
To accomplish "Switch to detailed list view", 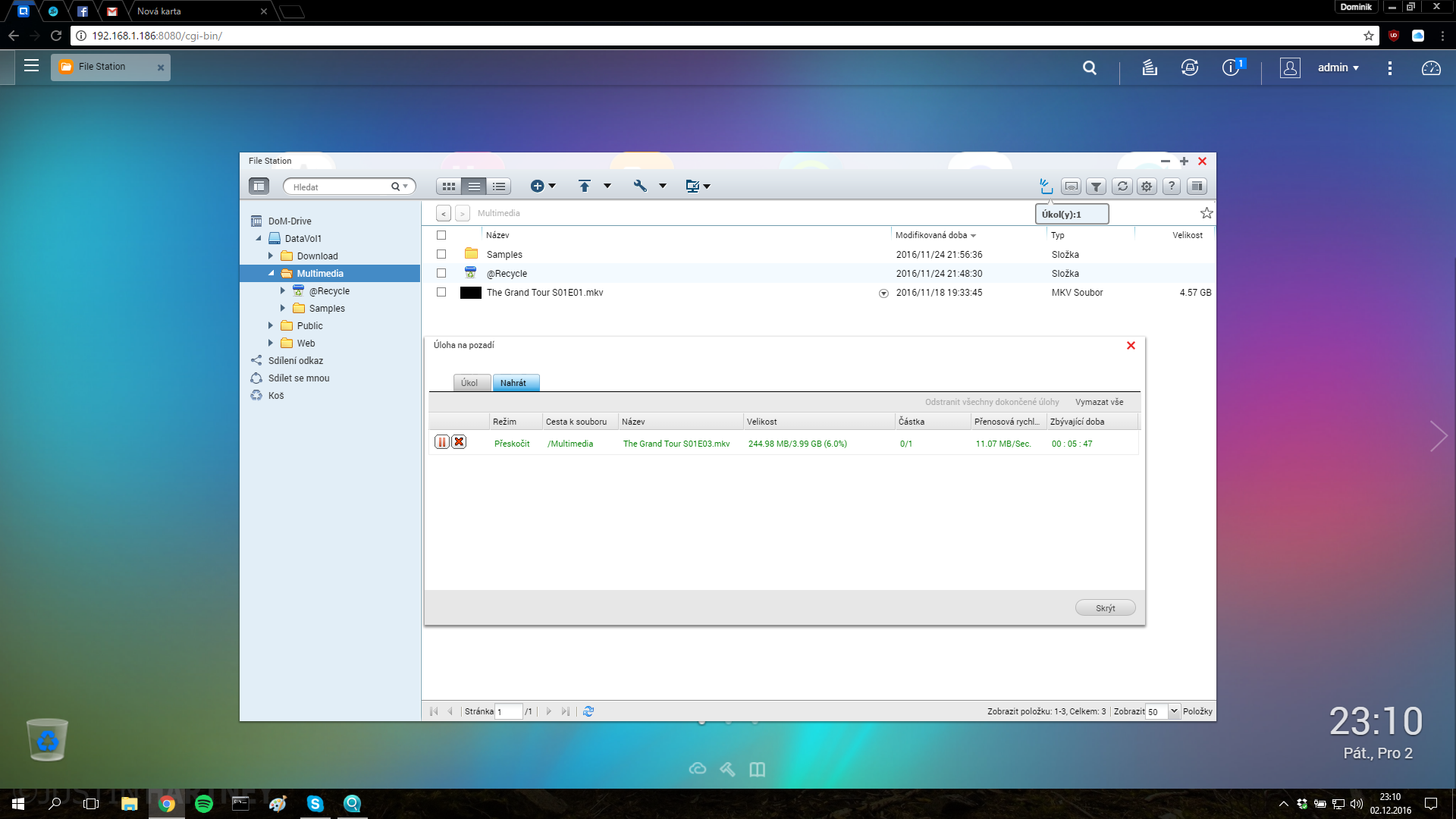I will [499, 187].
